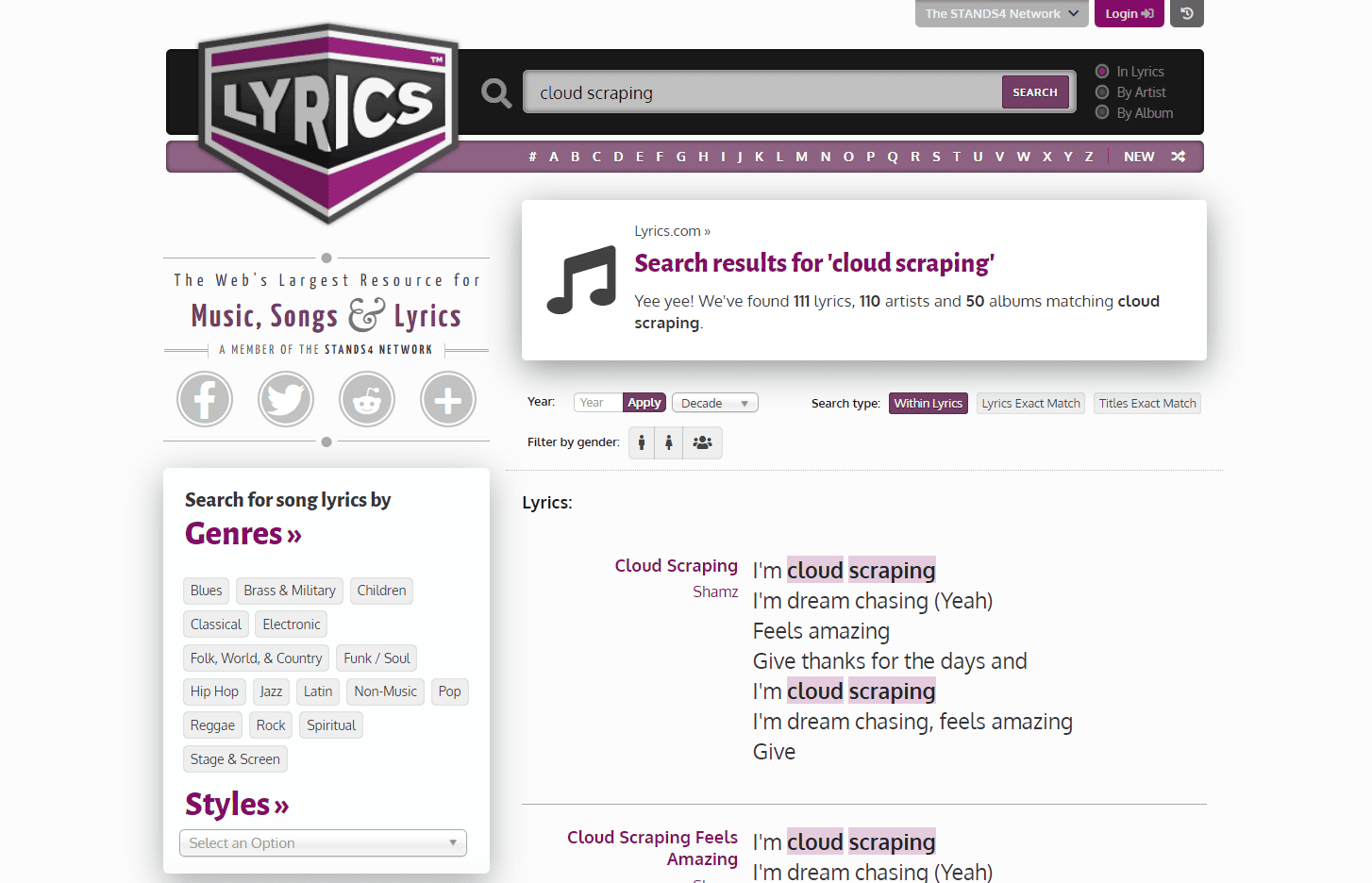Select the Classical genre tag

coord(216,625)
